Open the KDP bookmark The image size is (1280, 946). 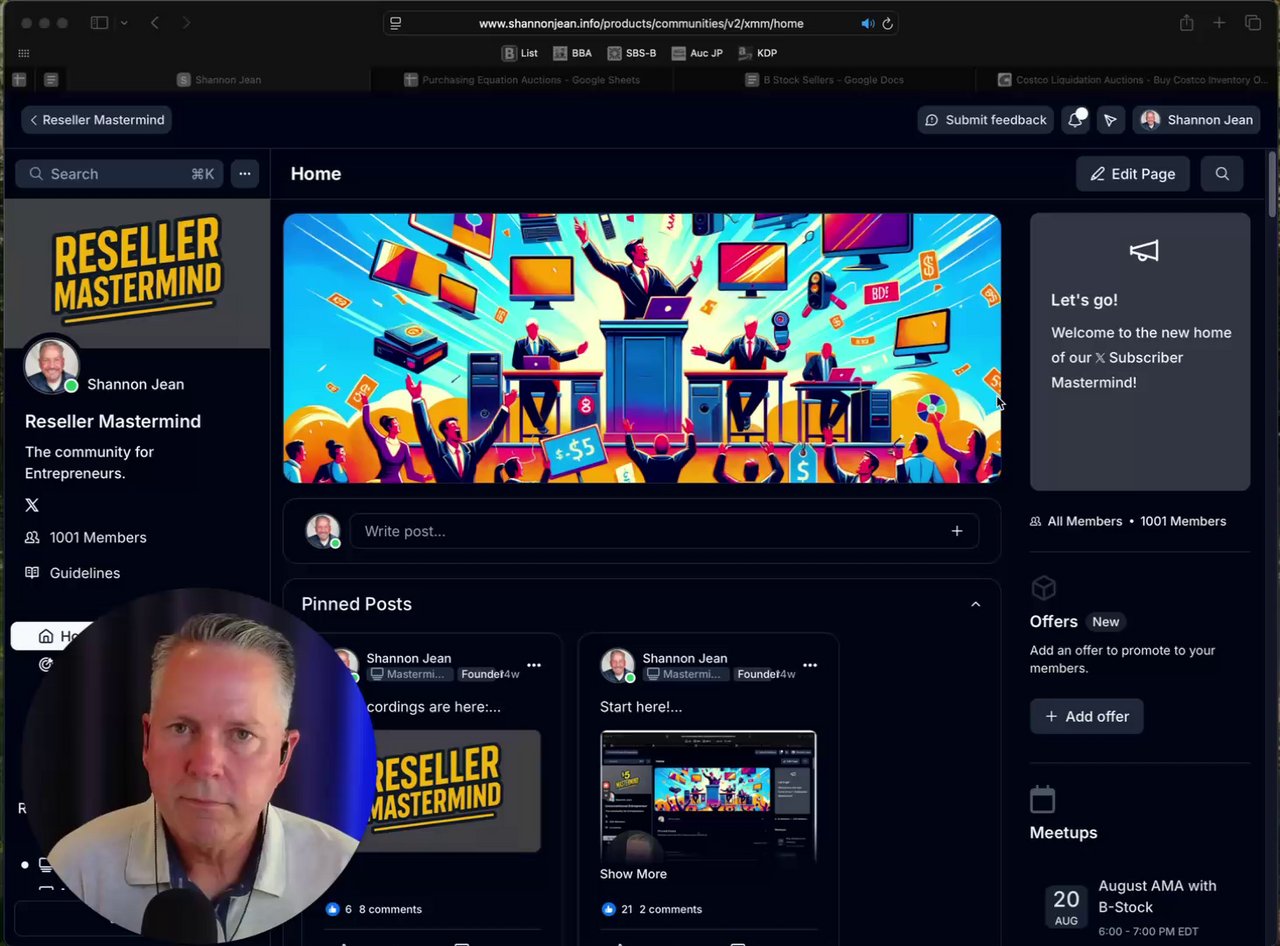pyautogui.click(x=758, y=53)
